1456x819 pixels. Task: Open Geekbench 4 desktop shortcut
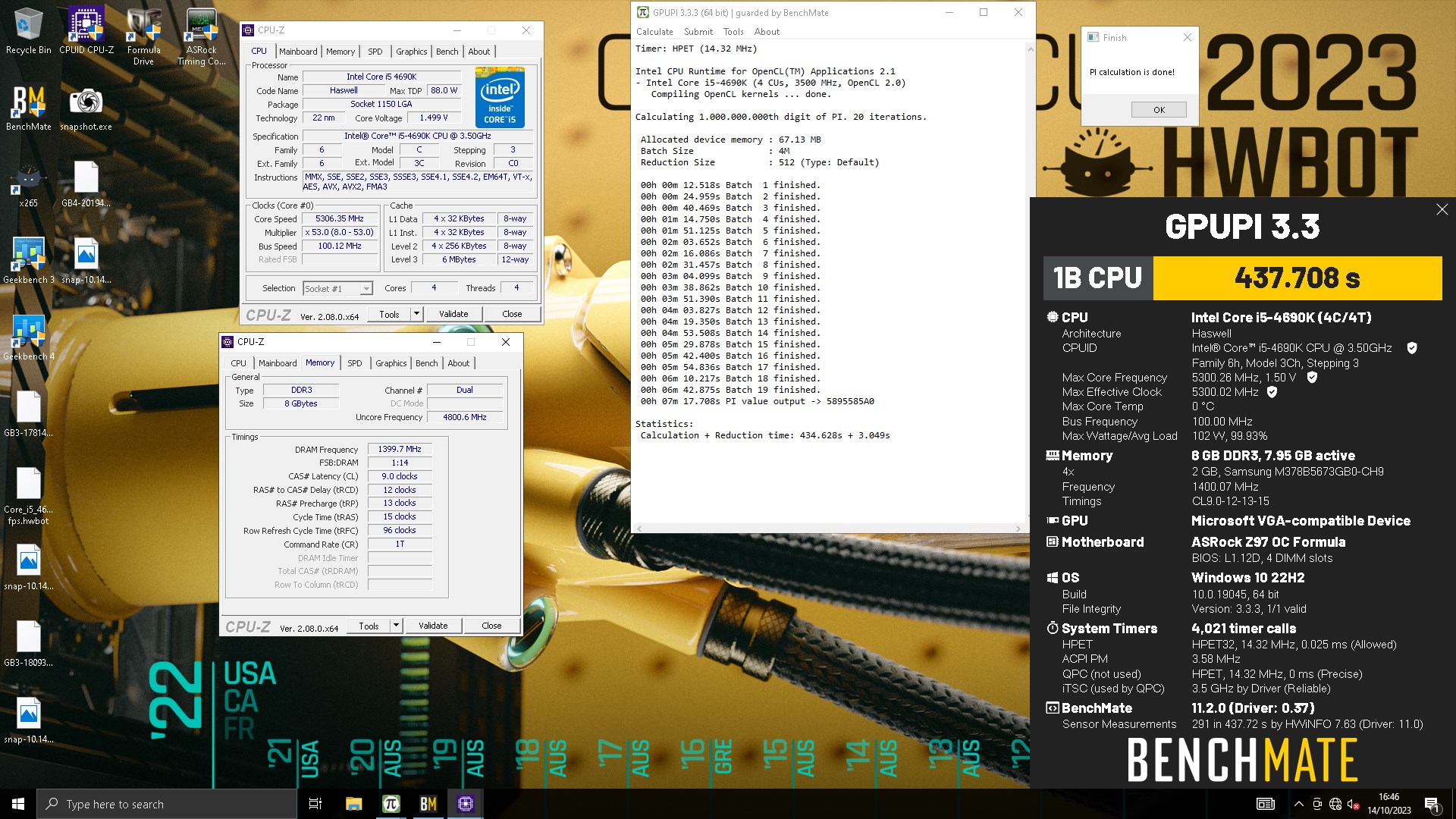(x=28, y=338)
